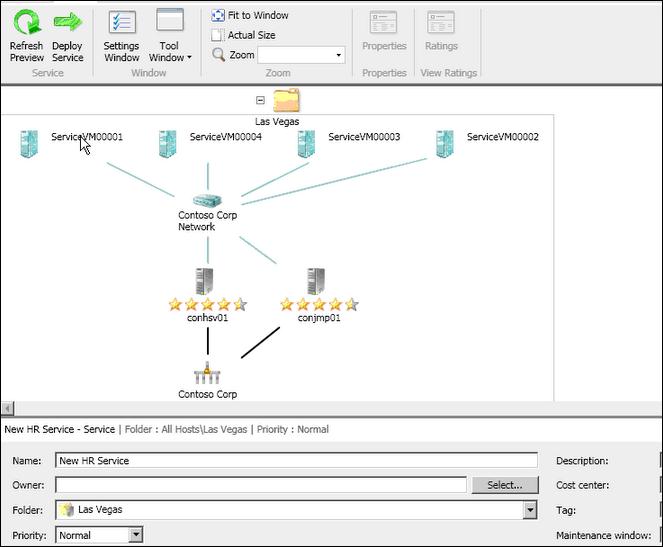Click the ServiceVM00001 label
The width and height of the screenshot is (663, 547).
point(87,137)
